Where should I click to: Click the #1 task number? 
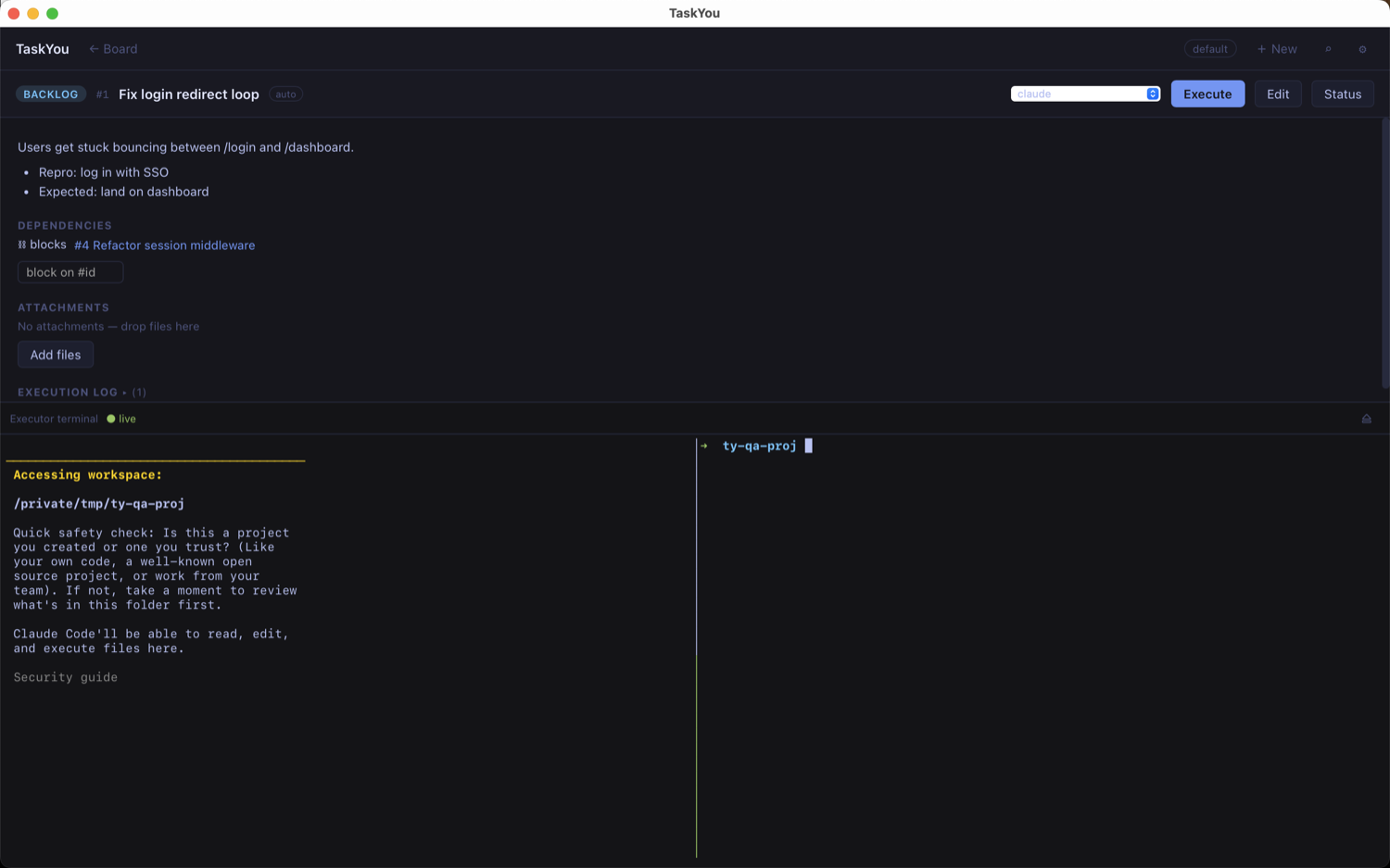point(102,94)
